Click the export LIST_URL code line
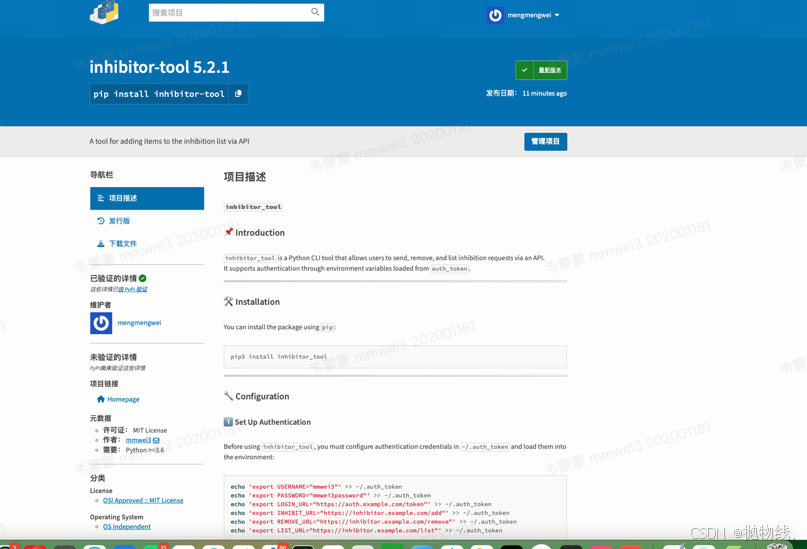This screenshot has height=549, width=807. [x=366, y=530]
